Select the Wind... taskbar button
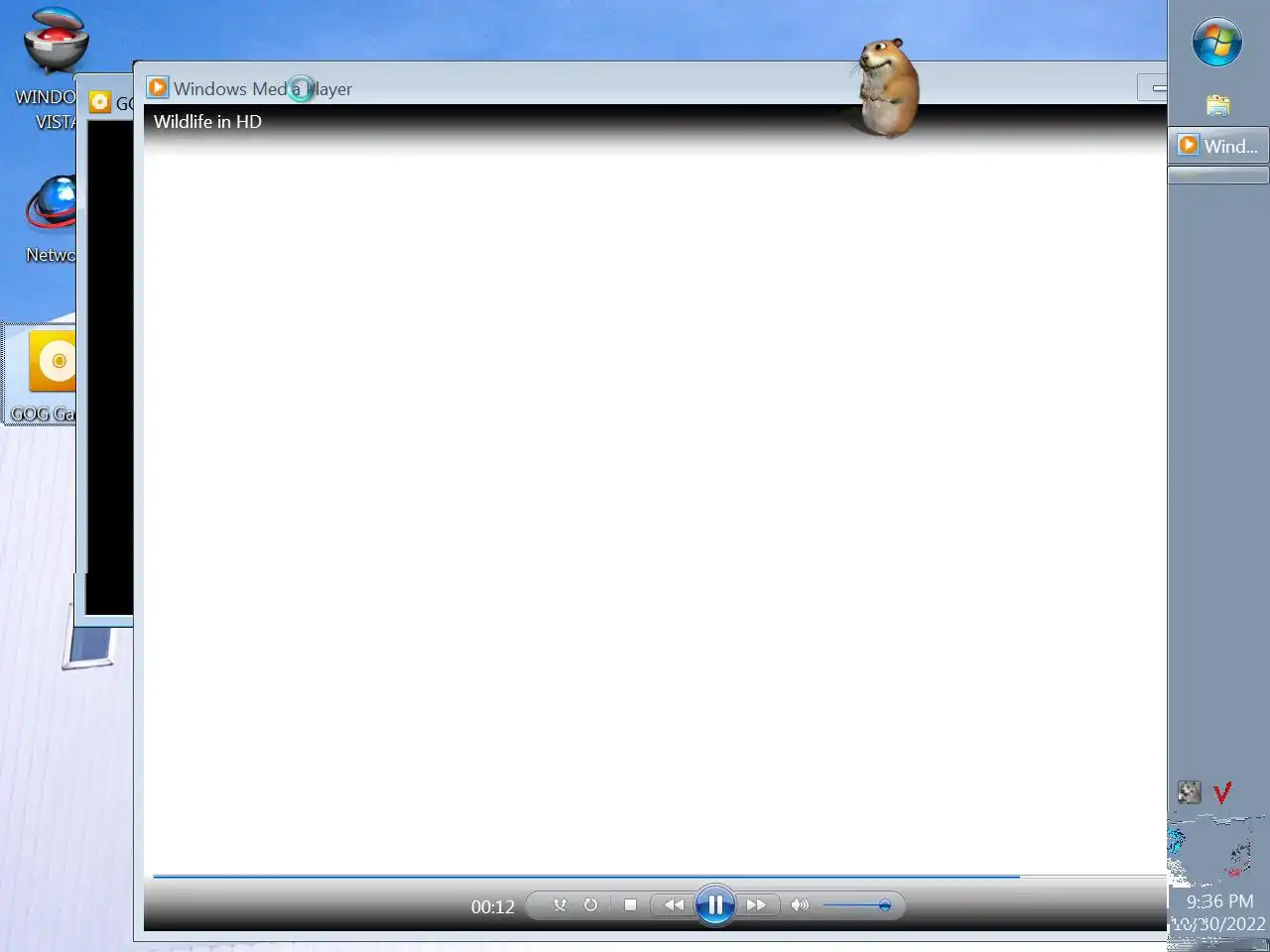 click(1218, 146)
